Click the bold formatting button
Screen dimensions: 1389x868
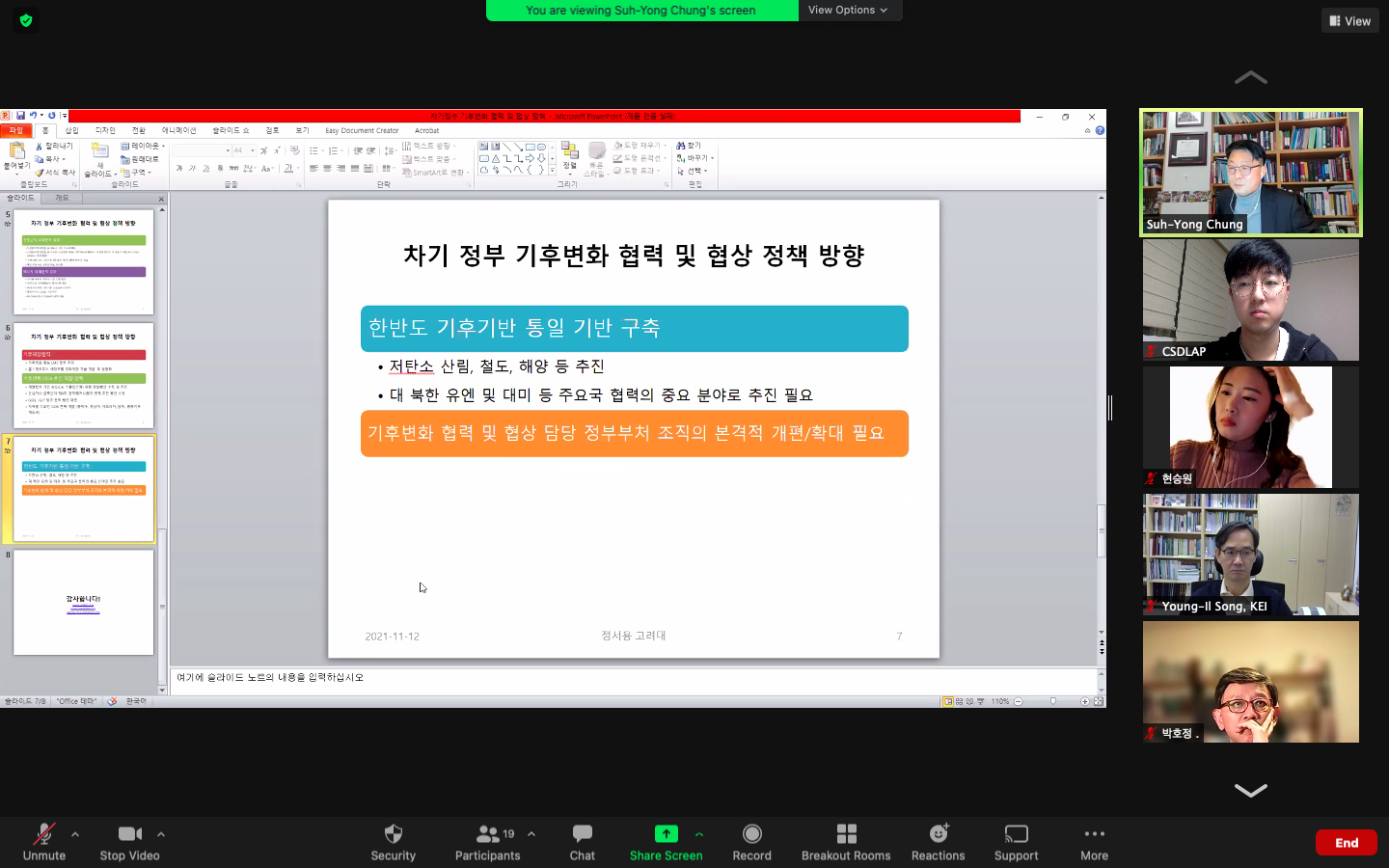pos(179,168)
